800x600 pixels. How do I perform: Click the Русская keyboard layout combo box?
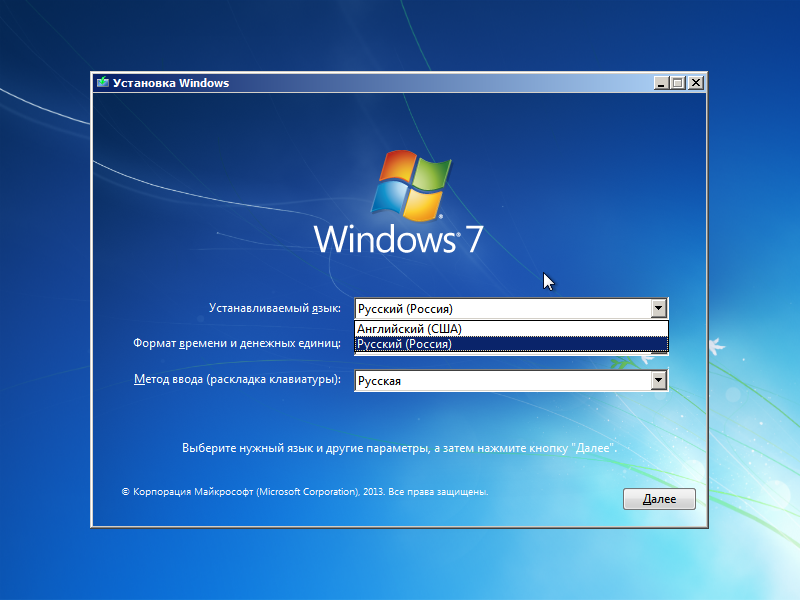click(x=511, y=381)
